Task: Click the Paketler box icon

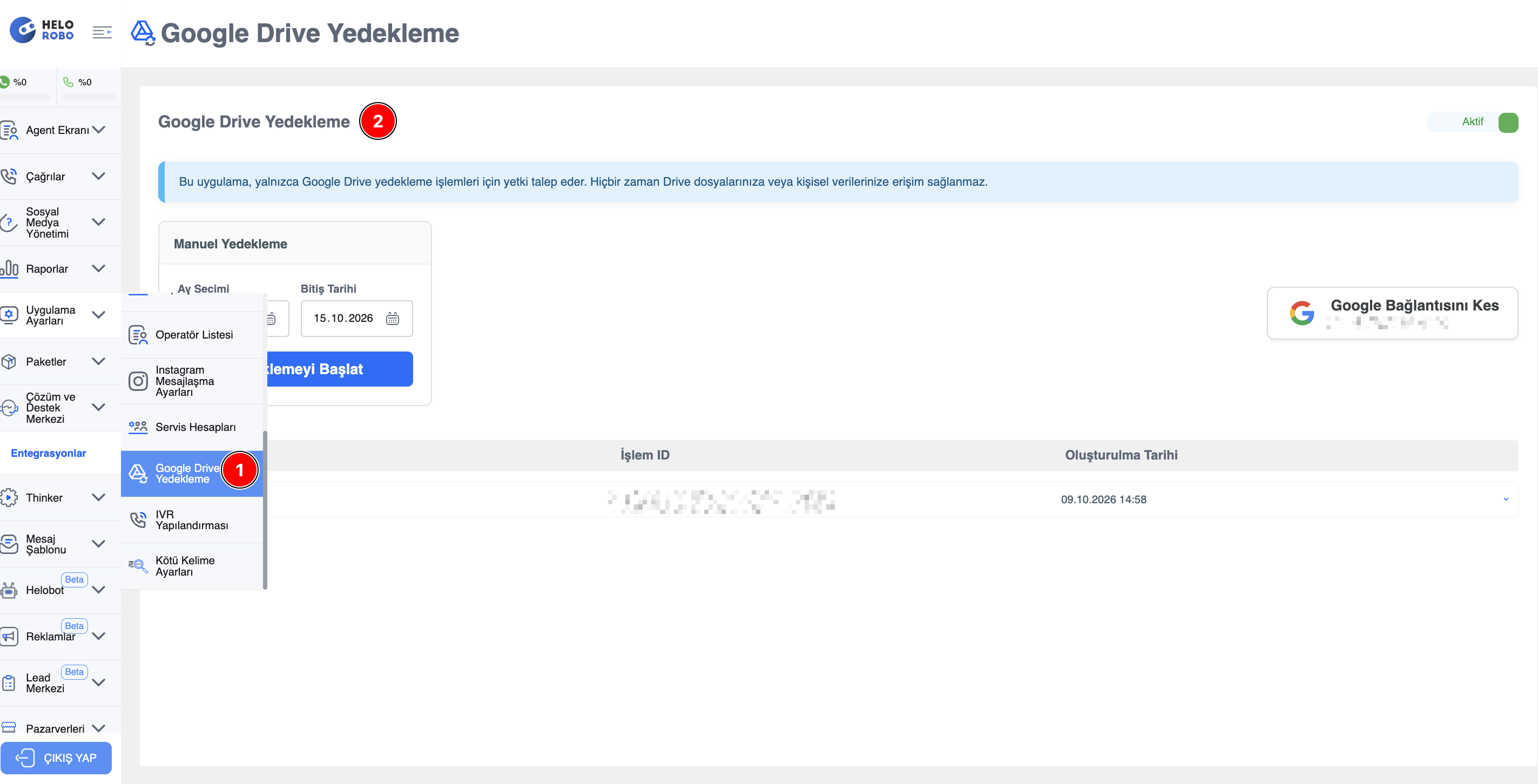Action: [9, 361]
